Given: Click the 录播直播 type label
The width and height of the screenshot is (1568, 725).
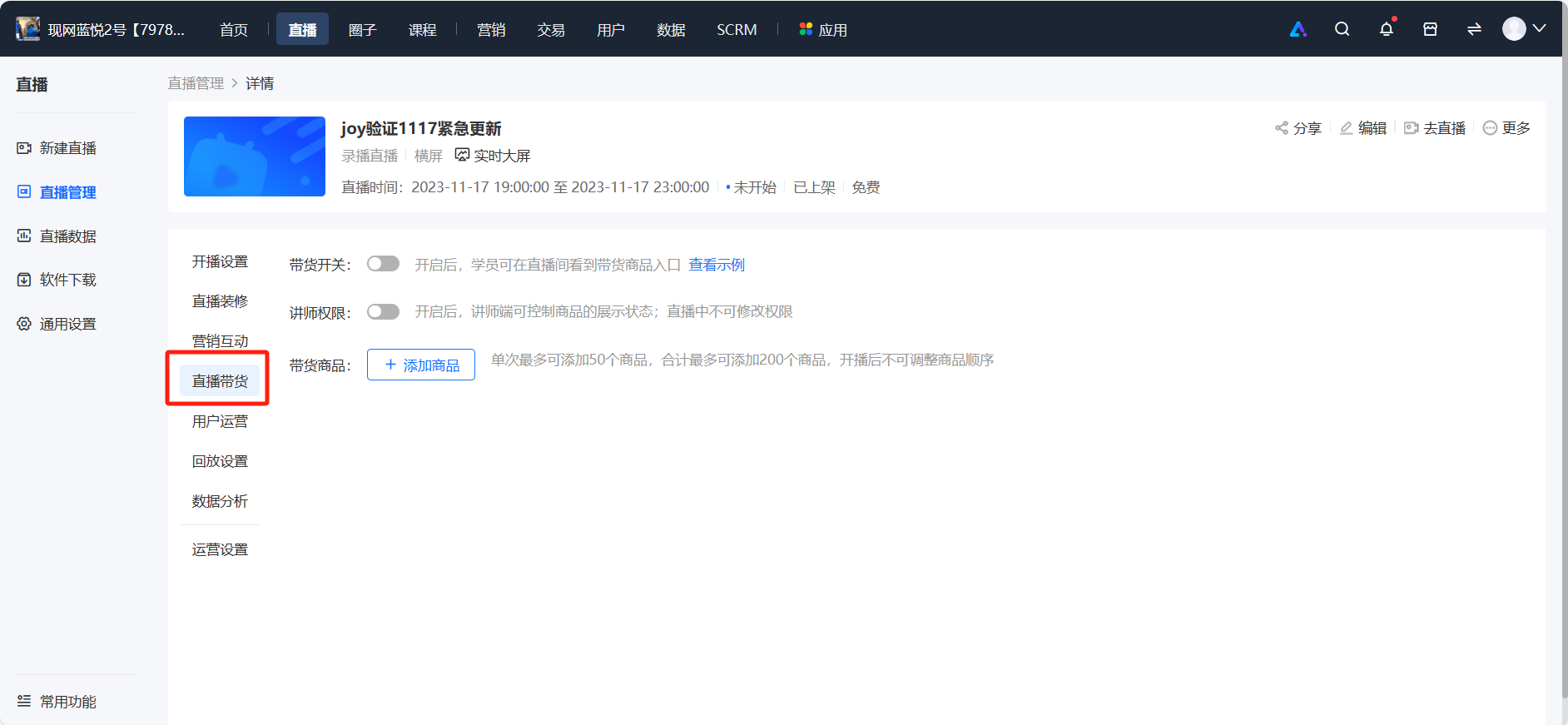Looking at the screenshot, I should click(370, 156).
